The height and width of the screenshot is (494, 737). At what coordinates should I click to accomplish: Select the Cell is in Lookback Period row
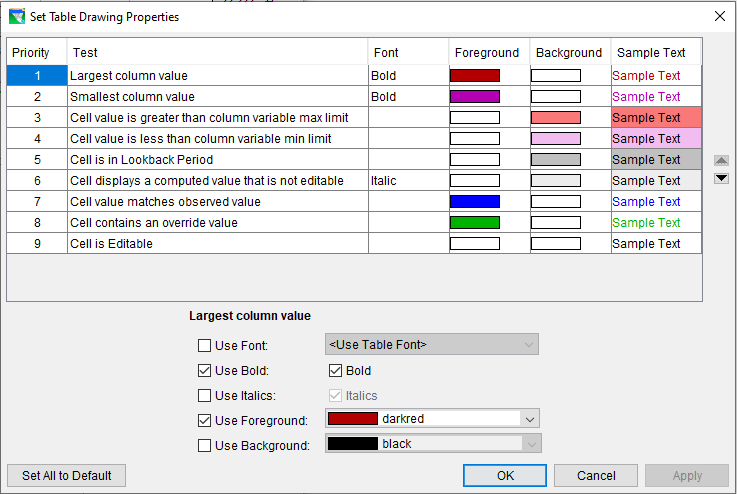coord(354,160)
